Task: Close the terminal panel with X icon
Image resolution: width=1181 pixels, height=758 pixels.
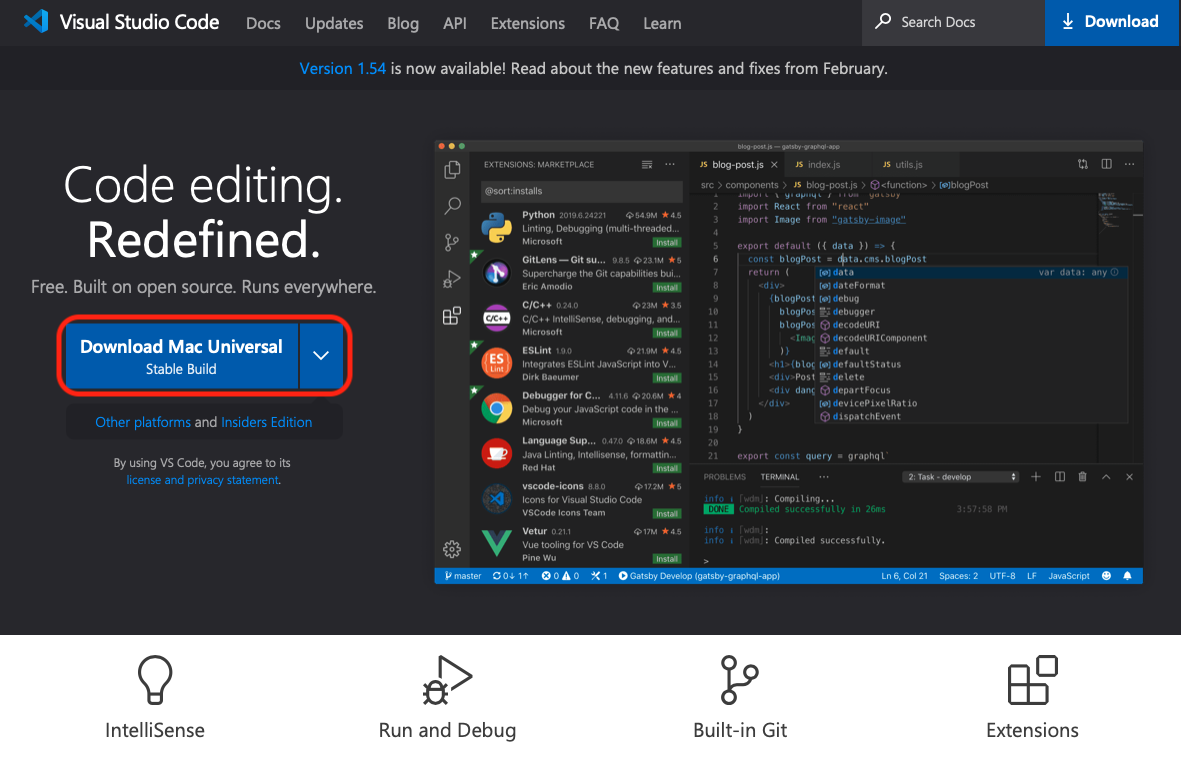Action: point(1129,477)
